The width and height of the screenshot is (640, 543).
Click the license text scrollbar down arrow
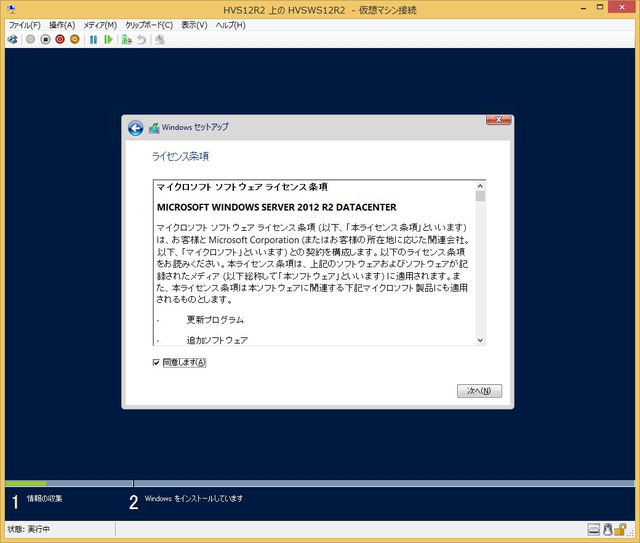point(480,340)
